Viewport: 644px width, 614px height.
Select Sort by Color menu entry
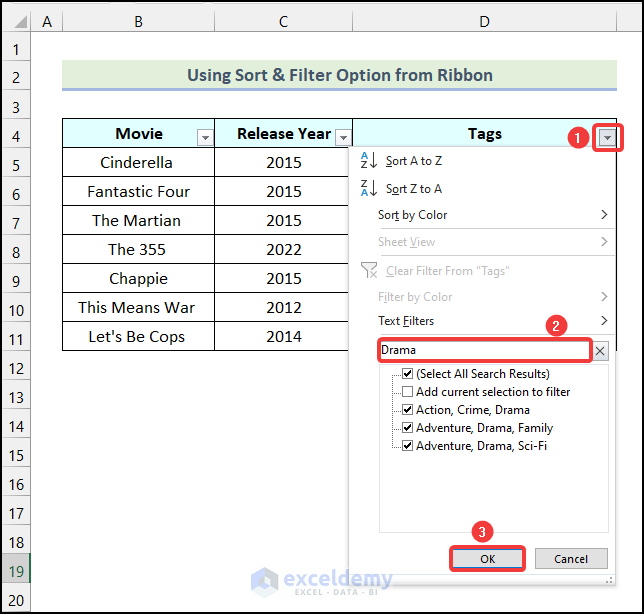pos(482,215)
